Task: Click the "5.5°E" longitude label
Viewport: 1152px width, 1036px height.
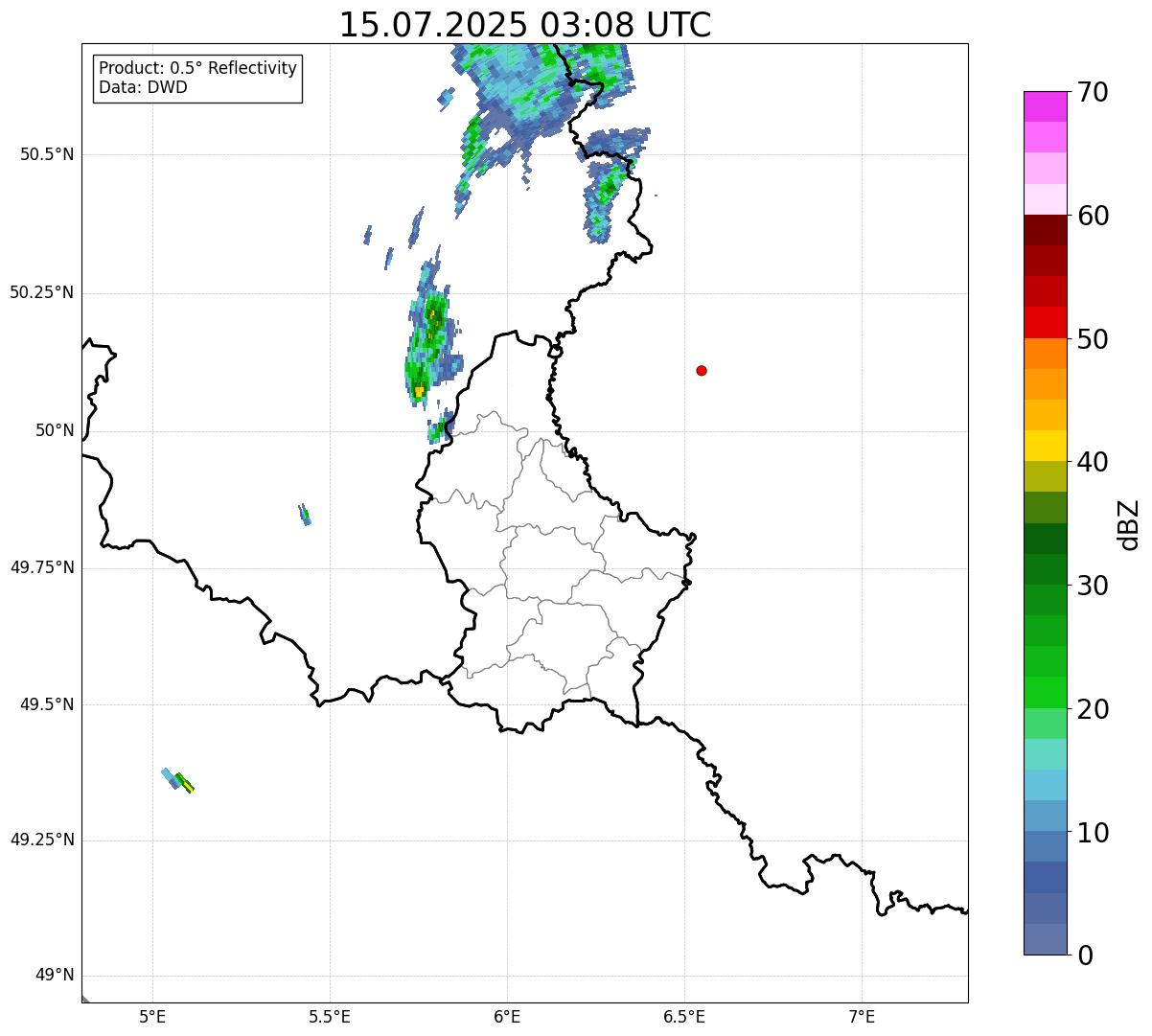Action: tap(330, 1016)
